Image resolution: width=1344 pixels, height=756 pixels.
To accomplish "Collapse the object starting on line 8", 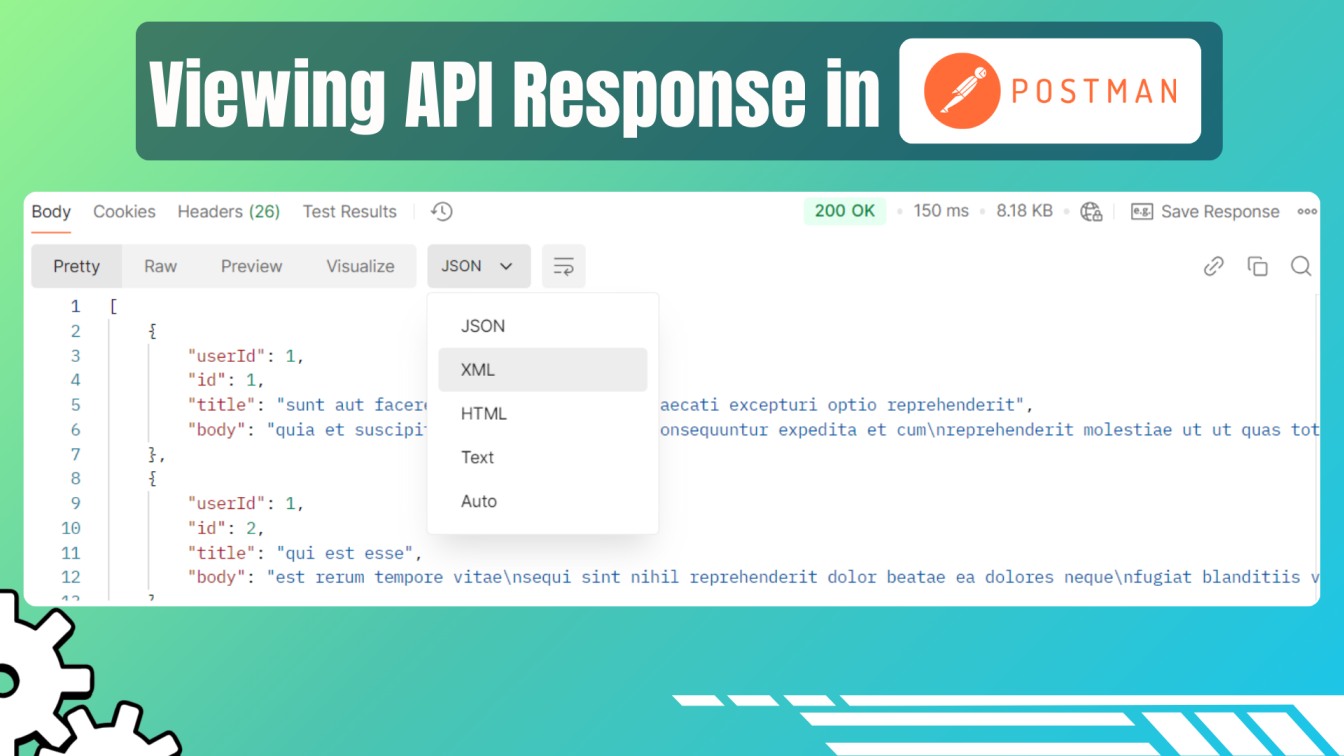I will click(153, 479).
